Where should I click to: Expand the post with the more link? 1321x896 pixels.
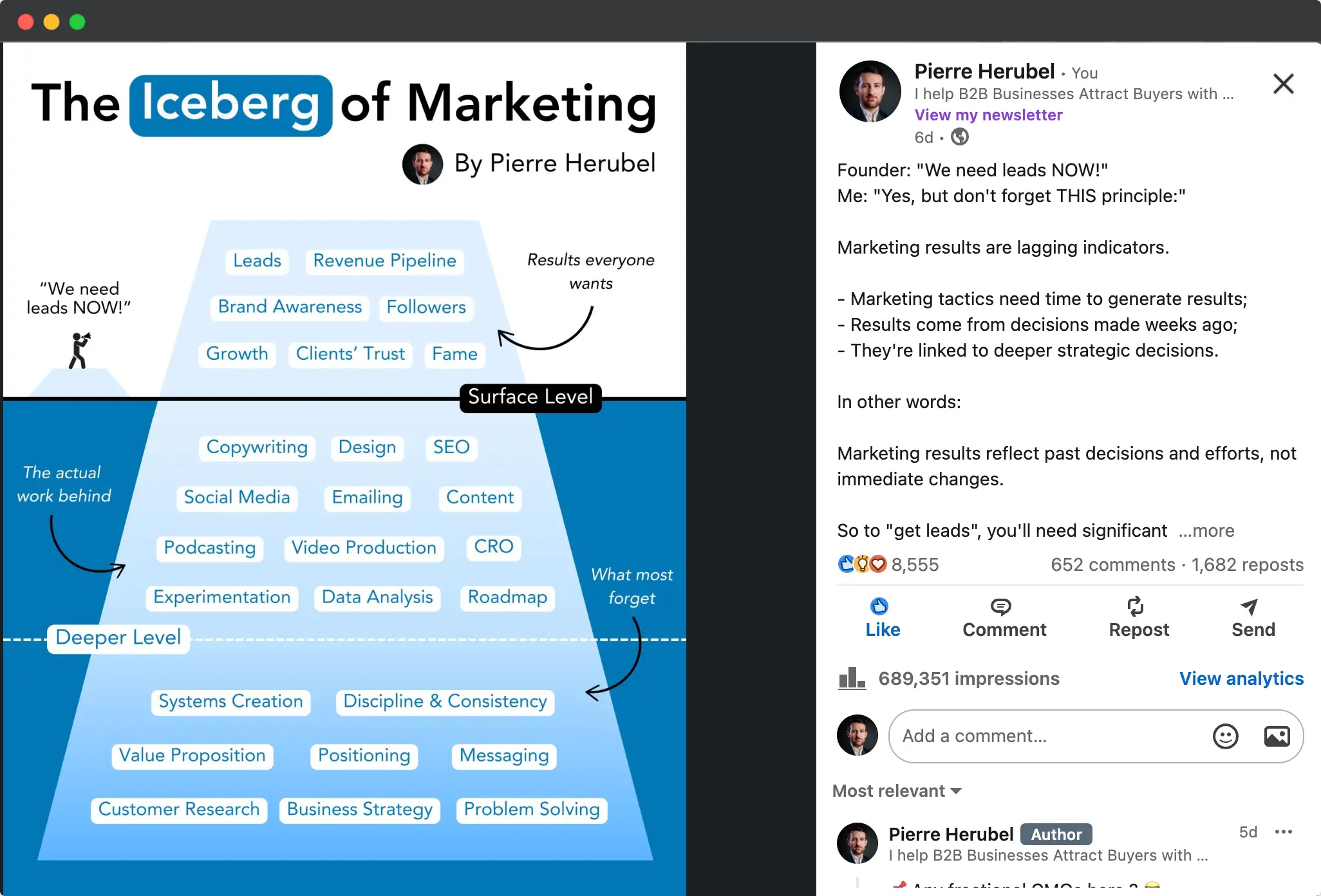pos(1206,531)
